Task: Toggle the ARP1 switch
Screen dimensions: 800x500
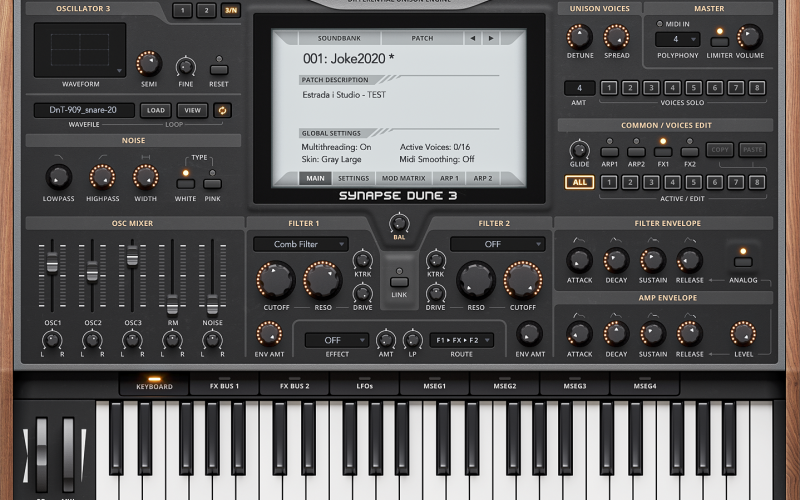Action: (609, 152)
